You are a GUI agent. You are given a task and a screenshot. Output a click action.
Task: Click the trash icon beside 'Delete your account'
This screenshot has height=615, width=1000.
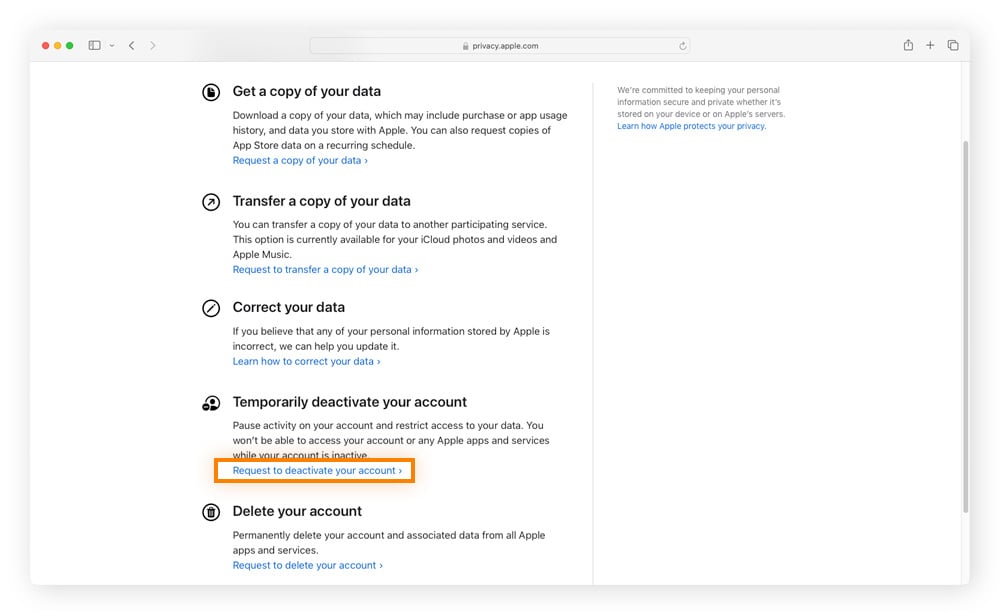point(211,512)
